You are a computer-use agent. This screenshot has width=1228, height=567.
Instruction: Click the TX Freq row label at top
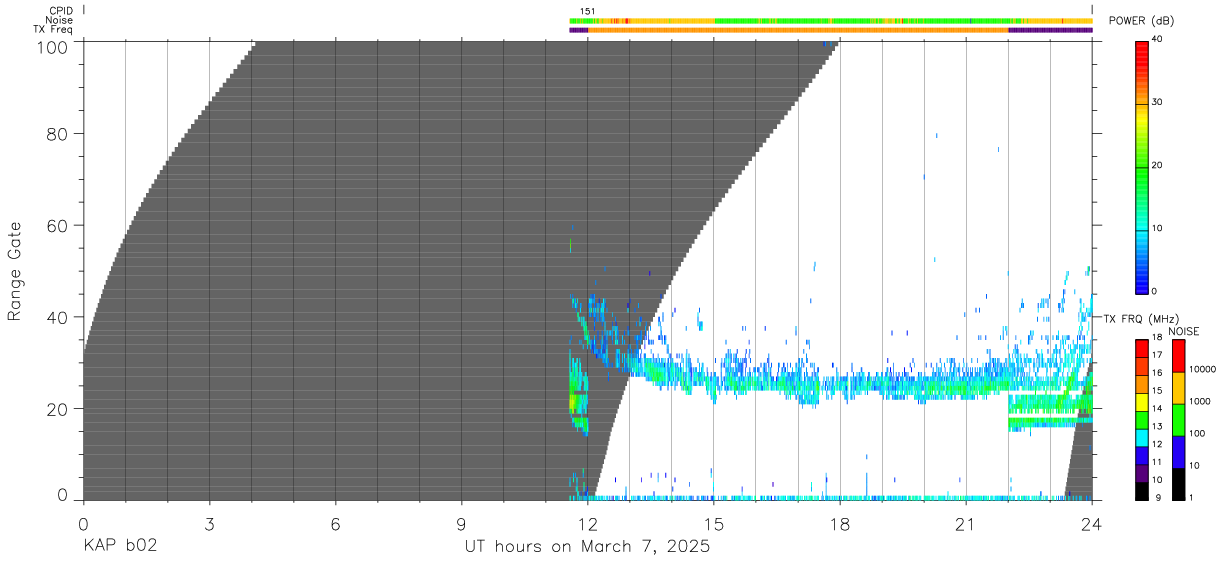[53, 29]
